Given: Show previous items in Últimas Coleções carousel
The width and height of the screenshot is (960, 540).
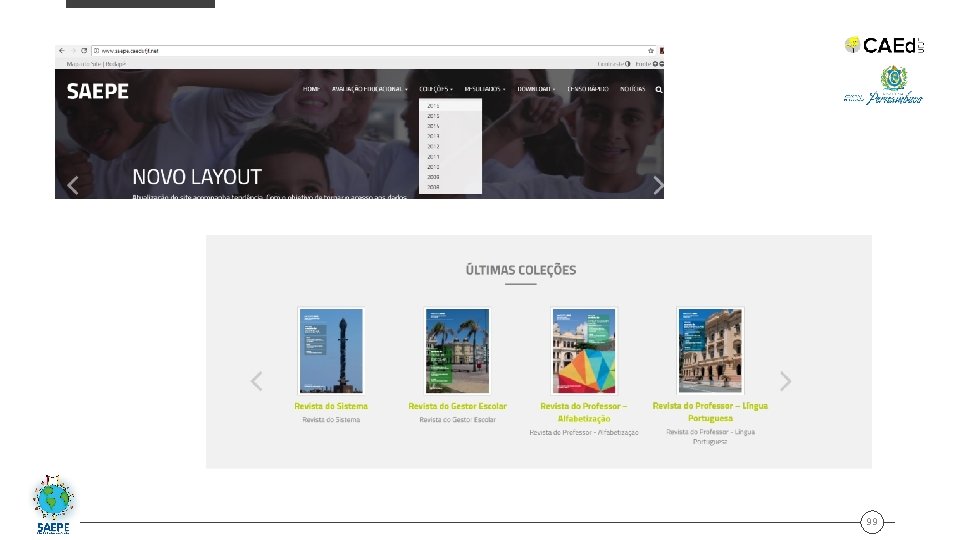Looking at the screenshot, I should tap(257, 381).
